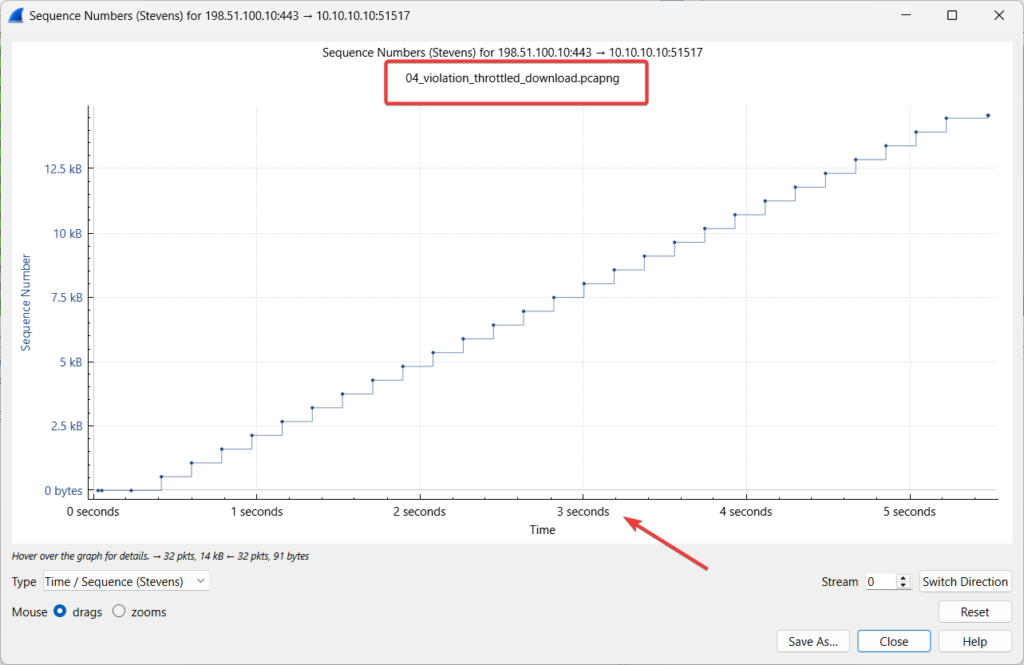Minimize the Sequence Numbers window

pyautogui.click(x=906, y=16)
